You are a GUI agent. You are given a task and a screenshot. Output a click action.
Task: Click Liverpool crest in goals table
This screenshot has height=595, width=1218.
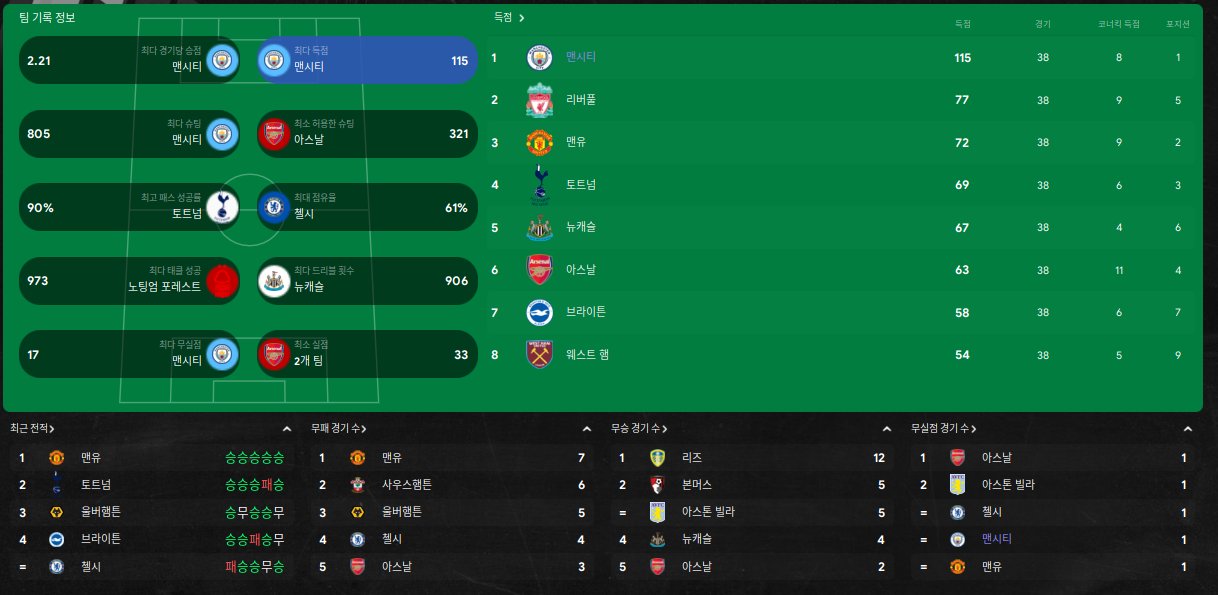(x=540, y=100)
